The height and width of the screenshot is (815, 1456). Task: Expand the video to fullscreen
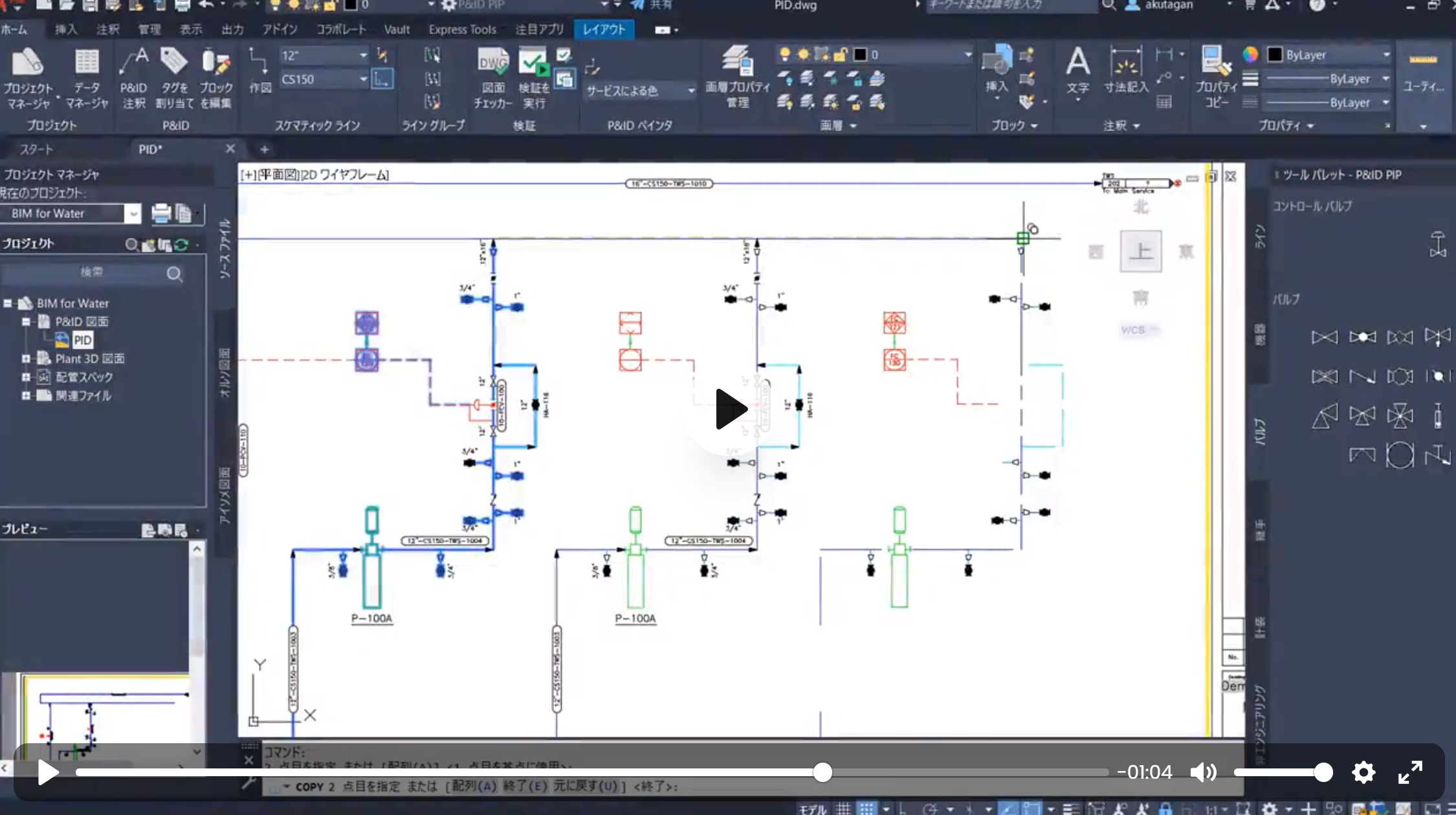(1409, 771)
